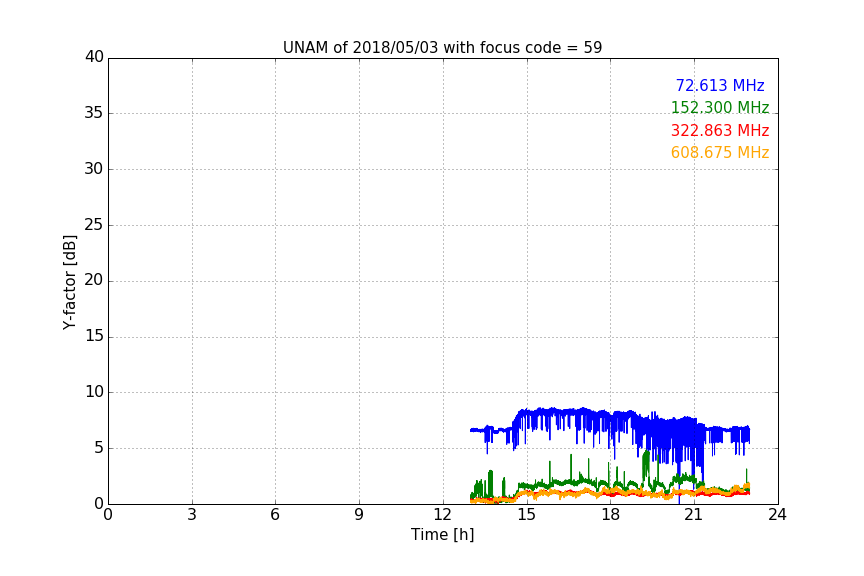Click x-axis tick label 6
The image size is (864, 576).
(275, 515)
